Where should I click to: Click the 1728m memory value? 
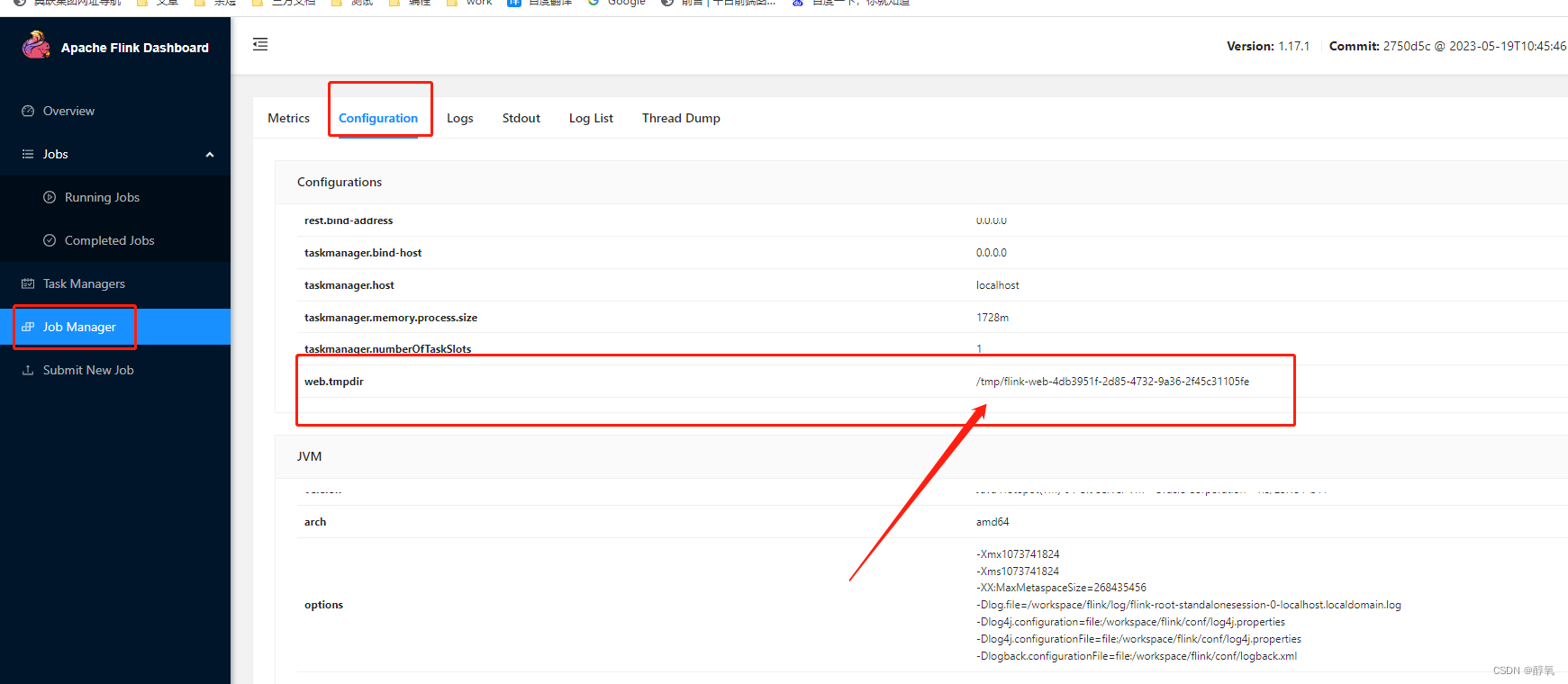pyautogui.click(x=992, y=318)
